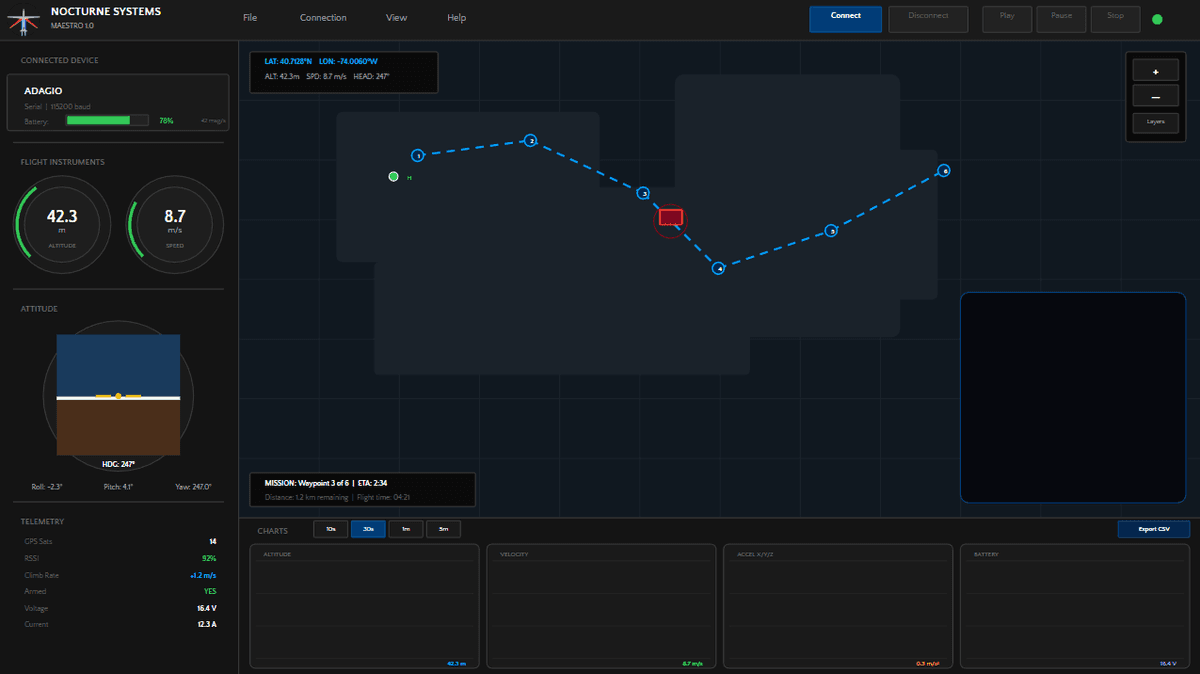
Task: Switch chart range to 10s
Action: 330,529
